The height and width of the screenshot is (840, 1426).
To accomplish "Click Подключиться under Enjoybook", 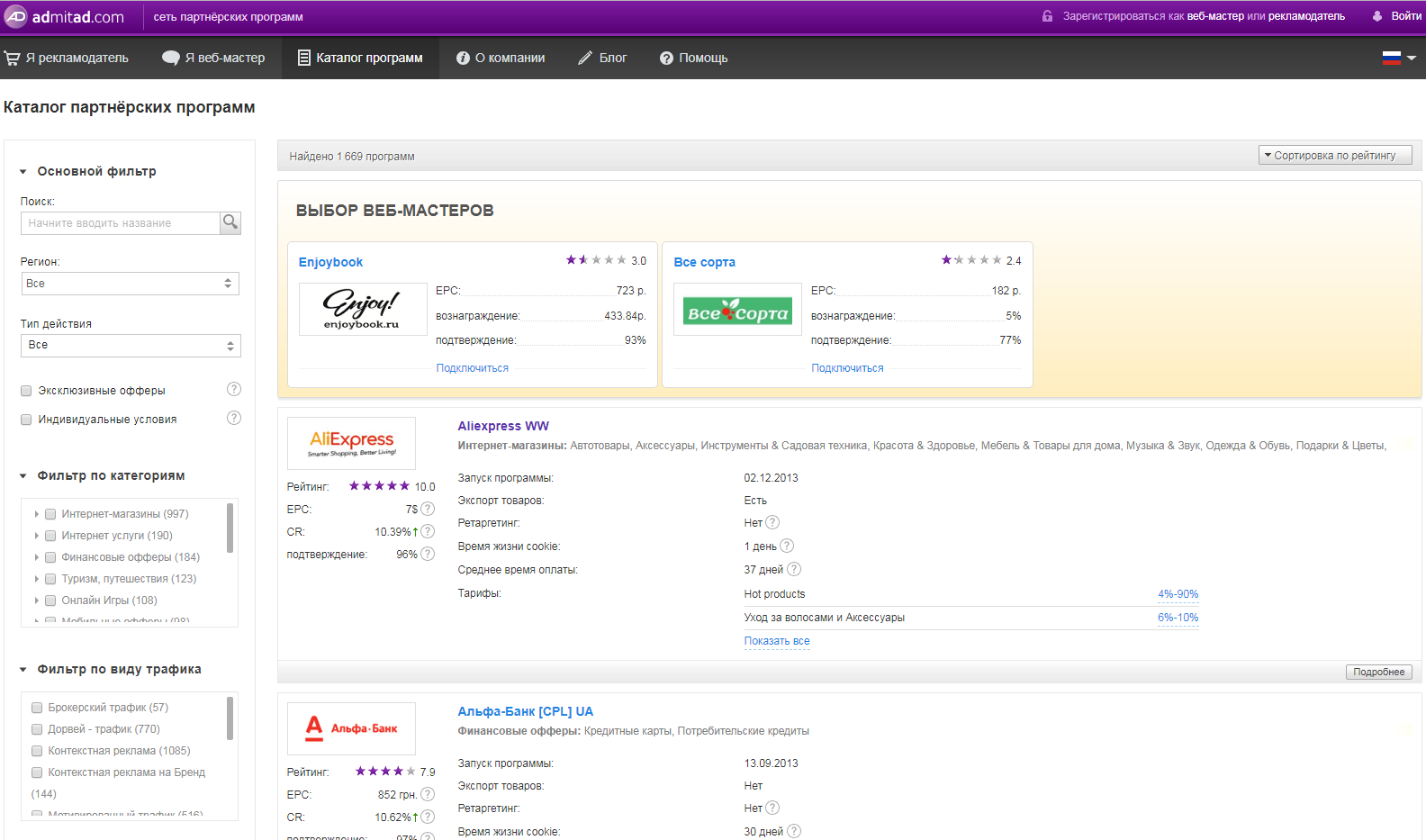I will point(473,368).
